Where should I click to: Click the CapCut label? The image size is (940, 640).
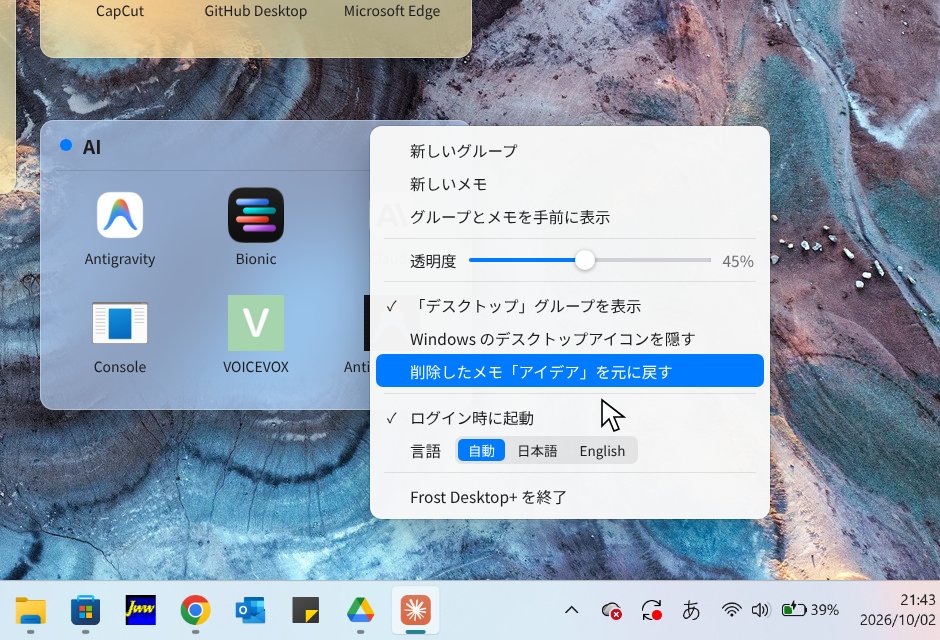120,11
